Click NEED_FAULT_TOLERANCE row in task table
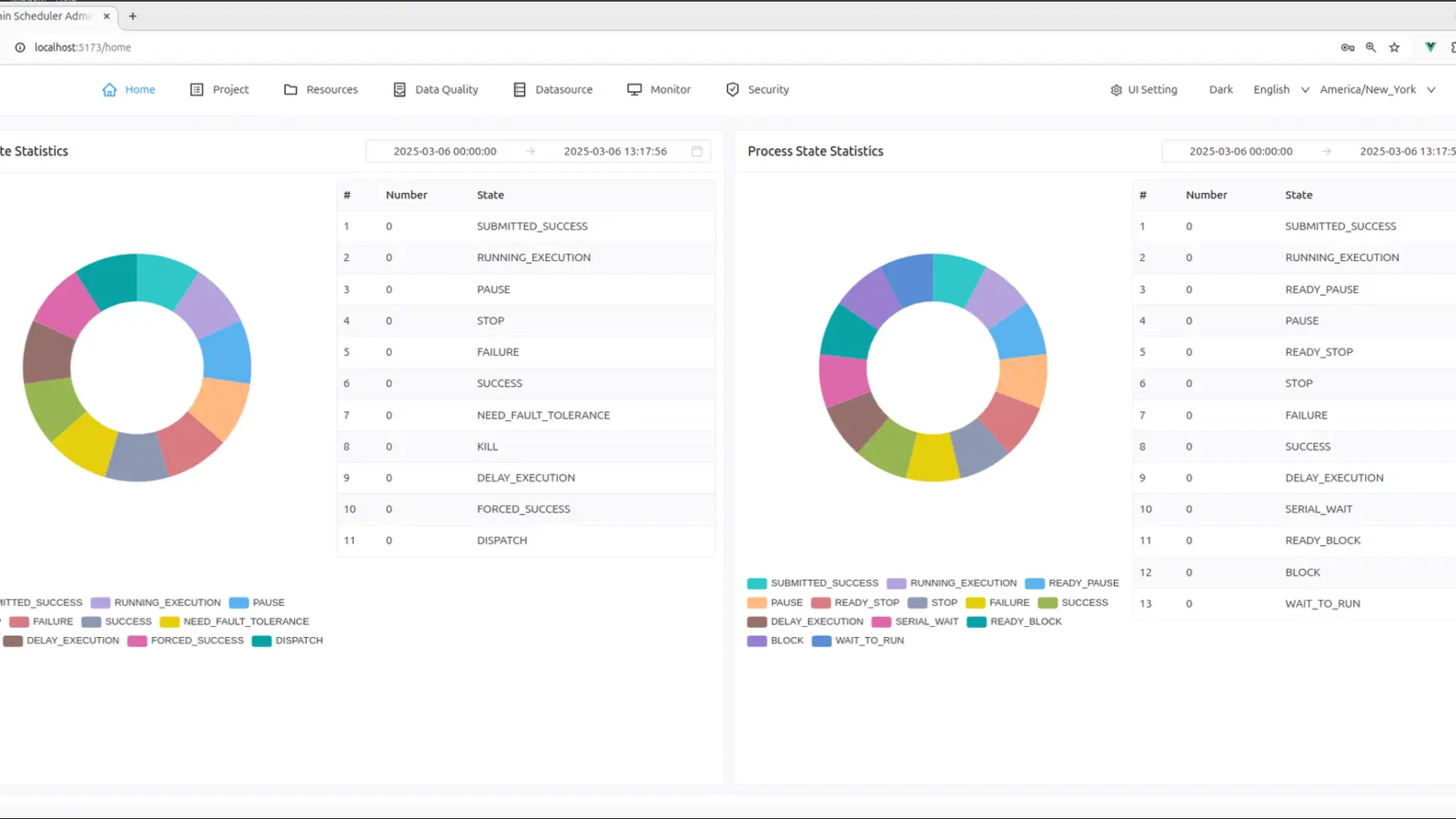This screenshot has height=819, width=1456. (x=526, y=415)
